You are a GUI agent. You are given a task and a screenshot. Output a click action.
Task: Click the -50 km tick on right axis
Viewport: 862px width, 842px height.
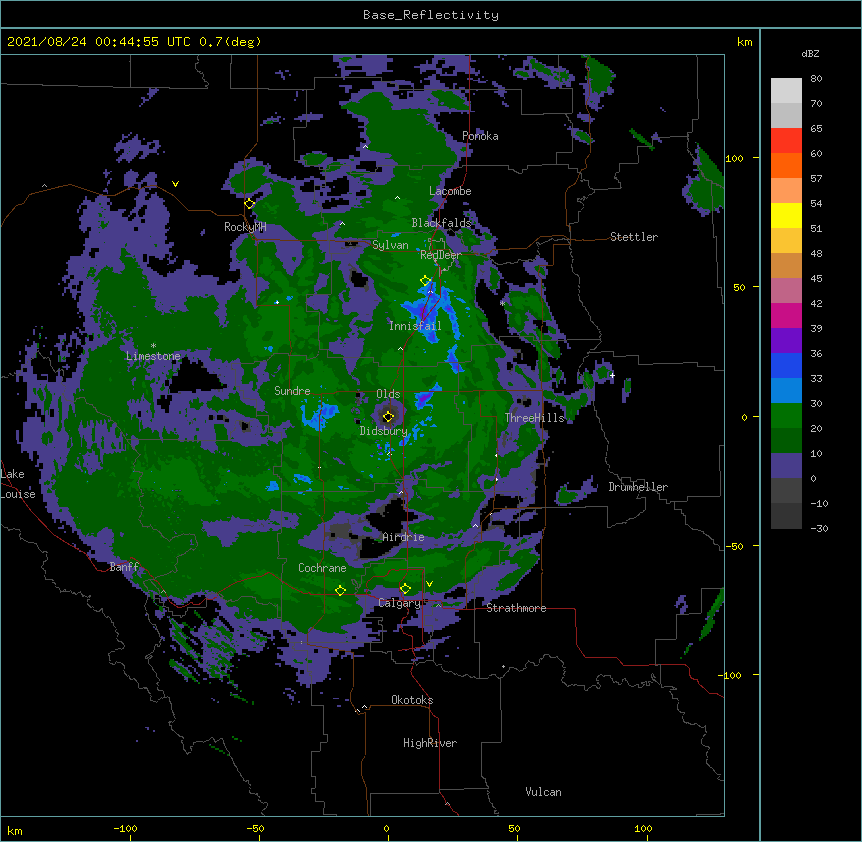pos(734,546)
